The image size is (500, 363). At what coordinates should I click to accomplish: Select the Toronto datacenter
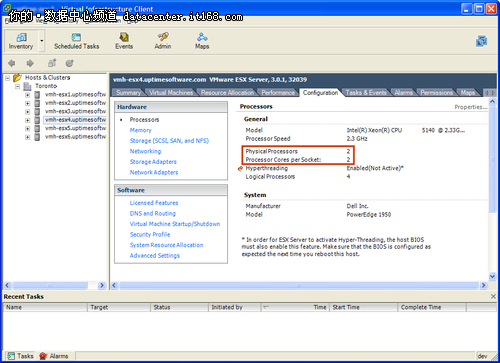click(x=46, y=86)
